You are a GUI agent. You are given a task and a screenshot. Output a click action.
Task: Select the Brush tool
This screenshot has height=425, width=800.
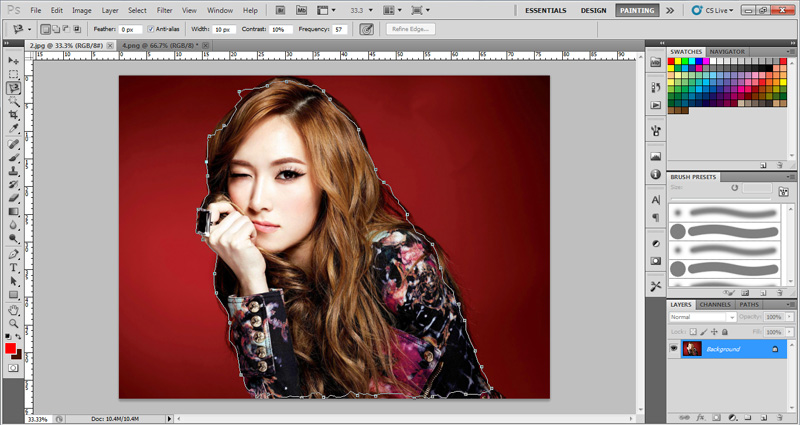13,158
